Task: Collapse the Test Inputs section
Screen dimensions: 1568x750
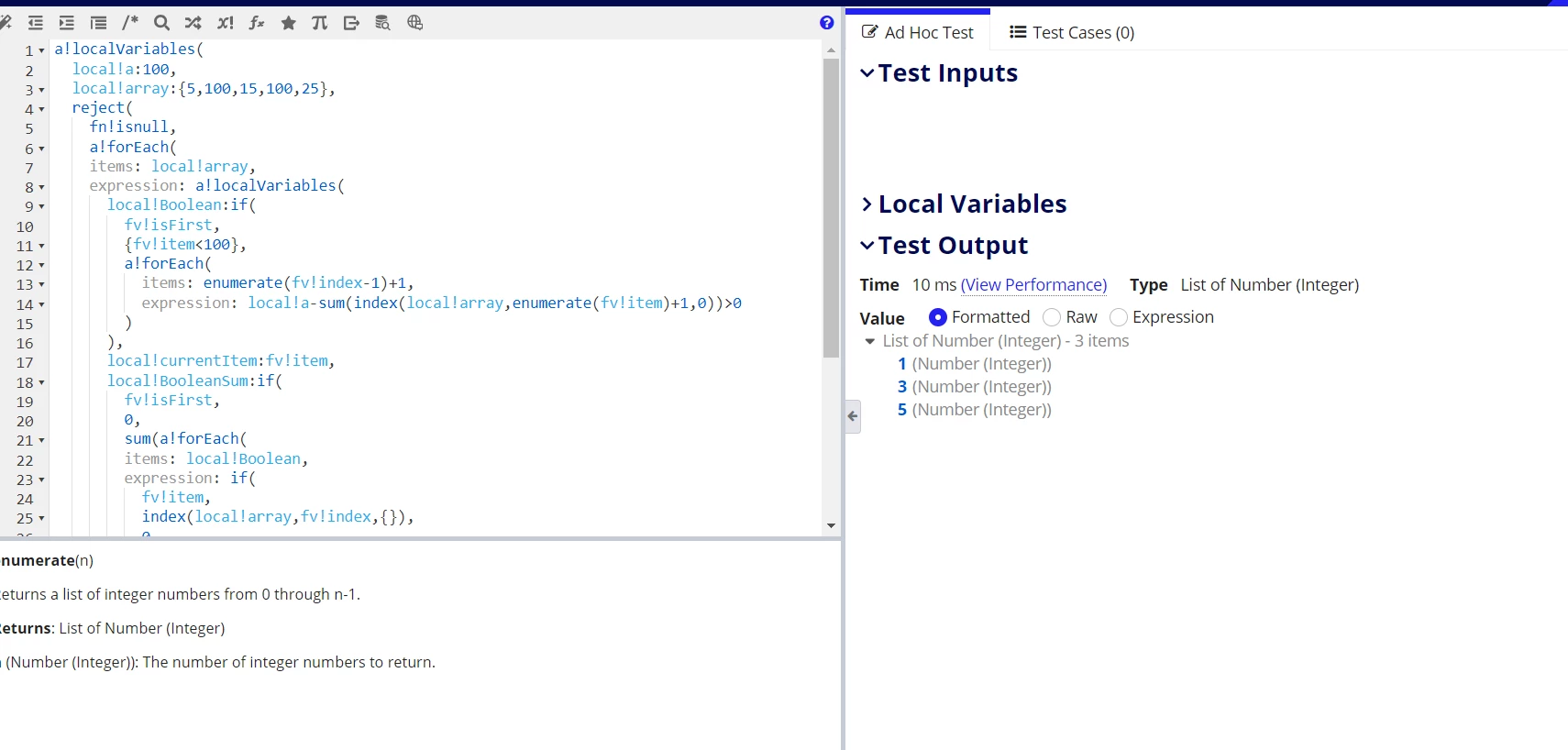Action: tap(867, 73)
